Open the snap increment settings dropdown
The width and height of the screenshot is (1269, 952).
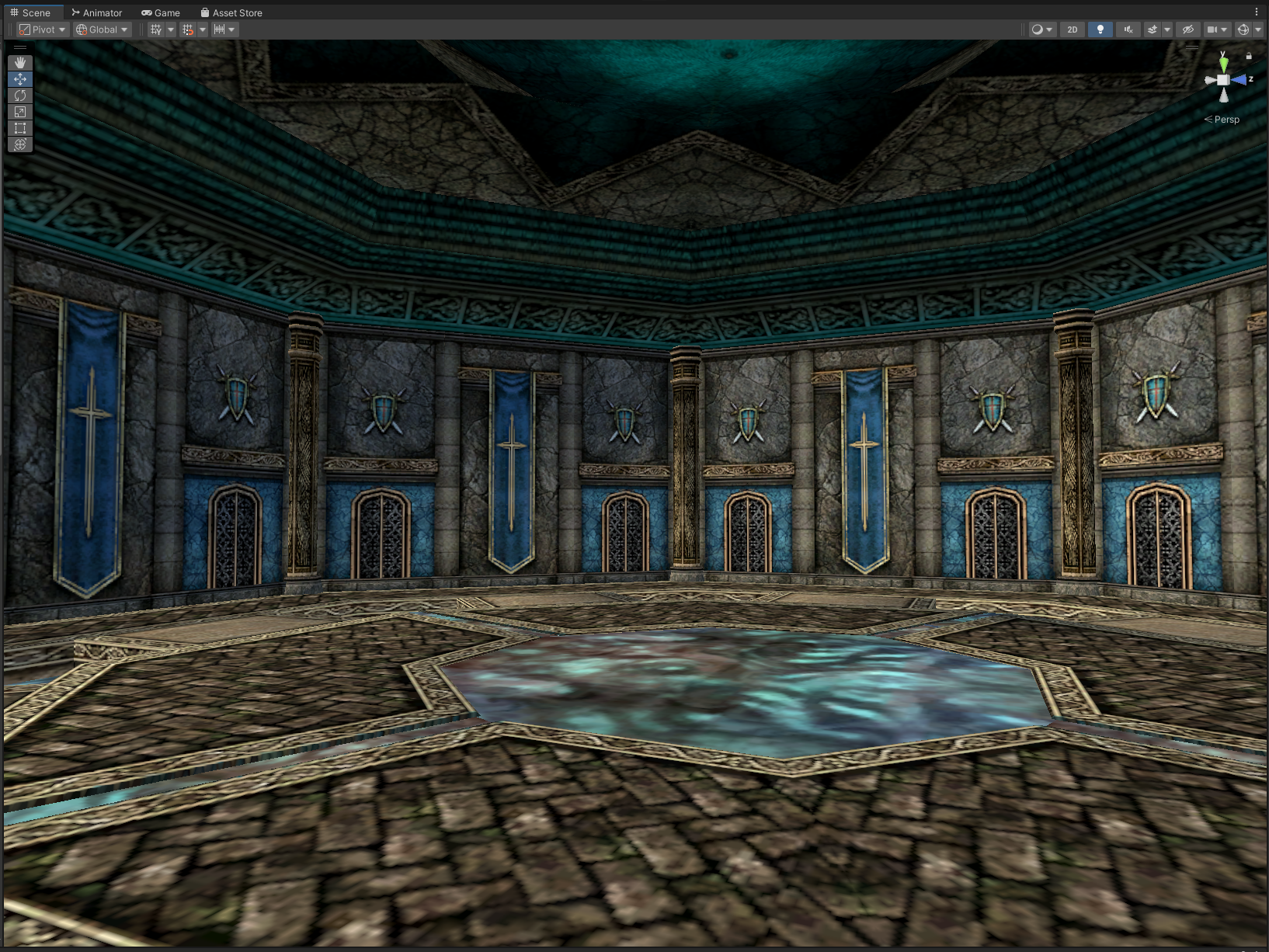point(224,30)
